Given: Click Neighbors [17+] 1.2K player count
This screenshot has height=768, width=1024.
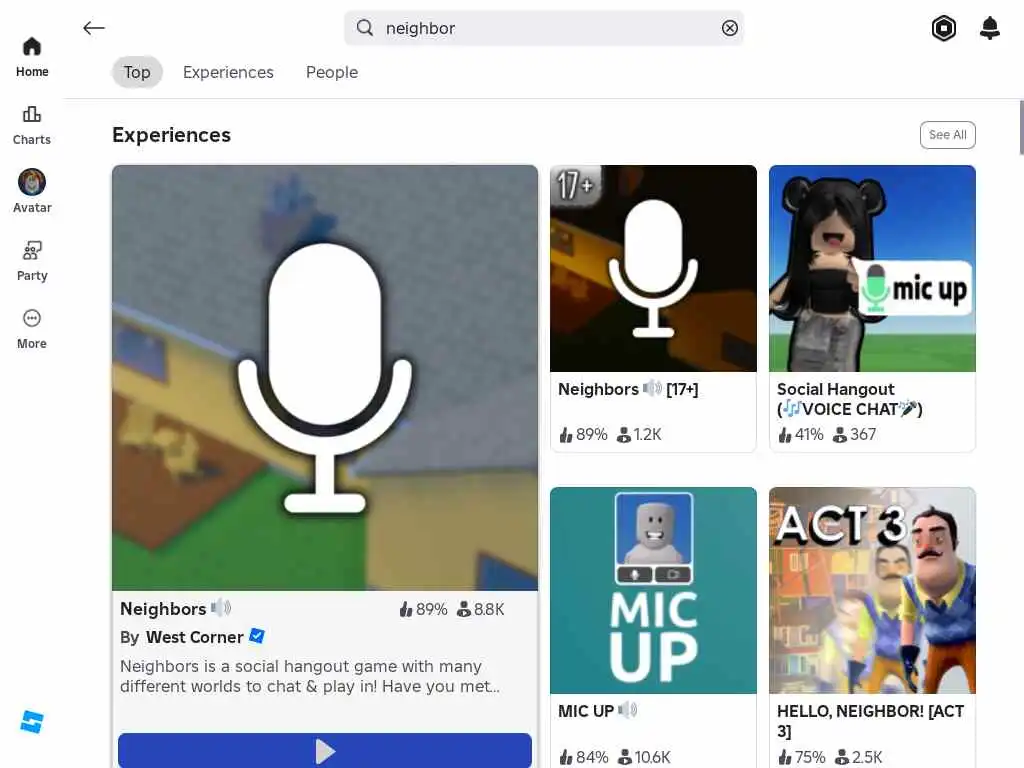Looking at the screenshot, I should pyautogui.click(x=639, y=434).
